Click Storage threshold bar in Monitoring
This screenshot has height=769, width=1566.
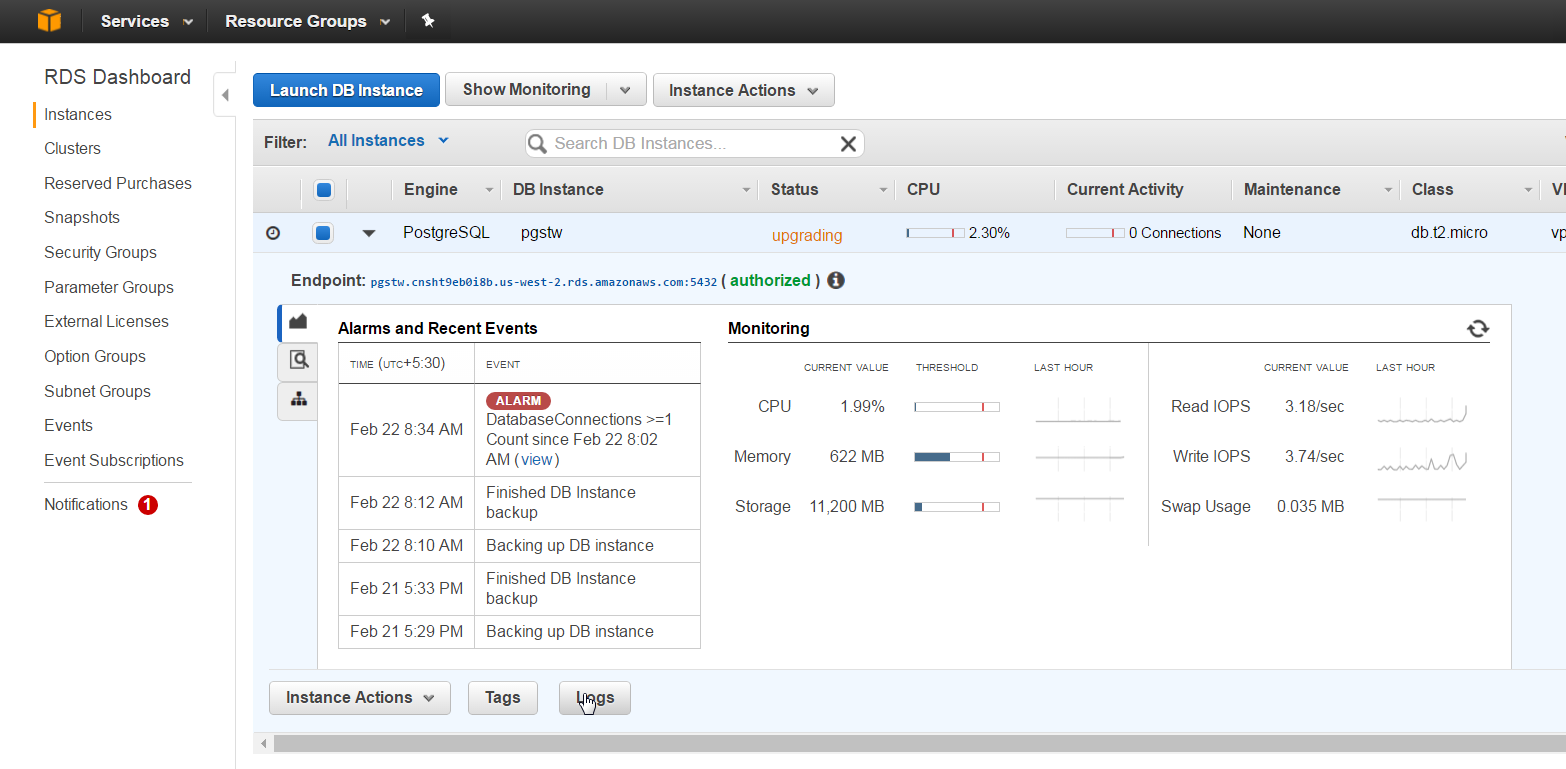point(957,507)
